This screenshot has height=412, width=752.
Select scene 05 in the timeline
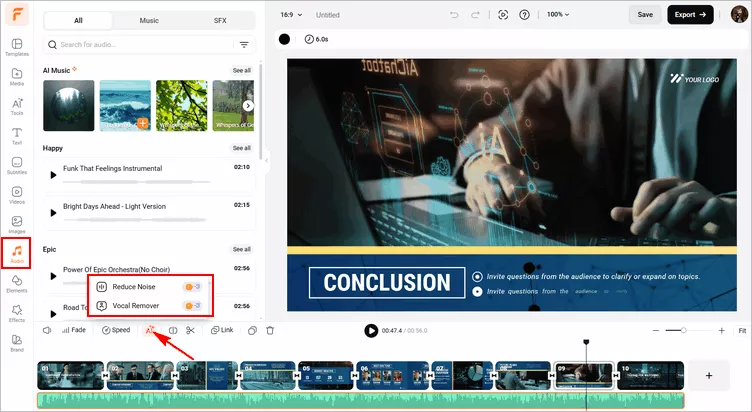(x=326, y=376)
